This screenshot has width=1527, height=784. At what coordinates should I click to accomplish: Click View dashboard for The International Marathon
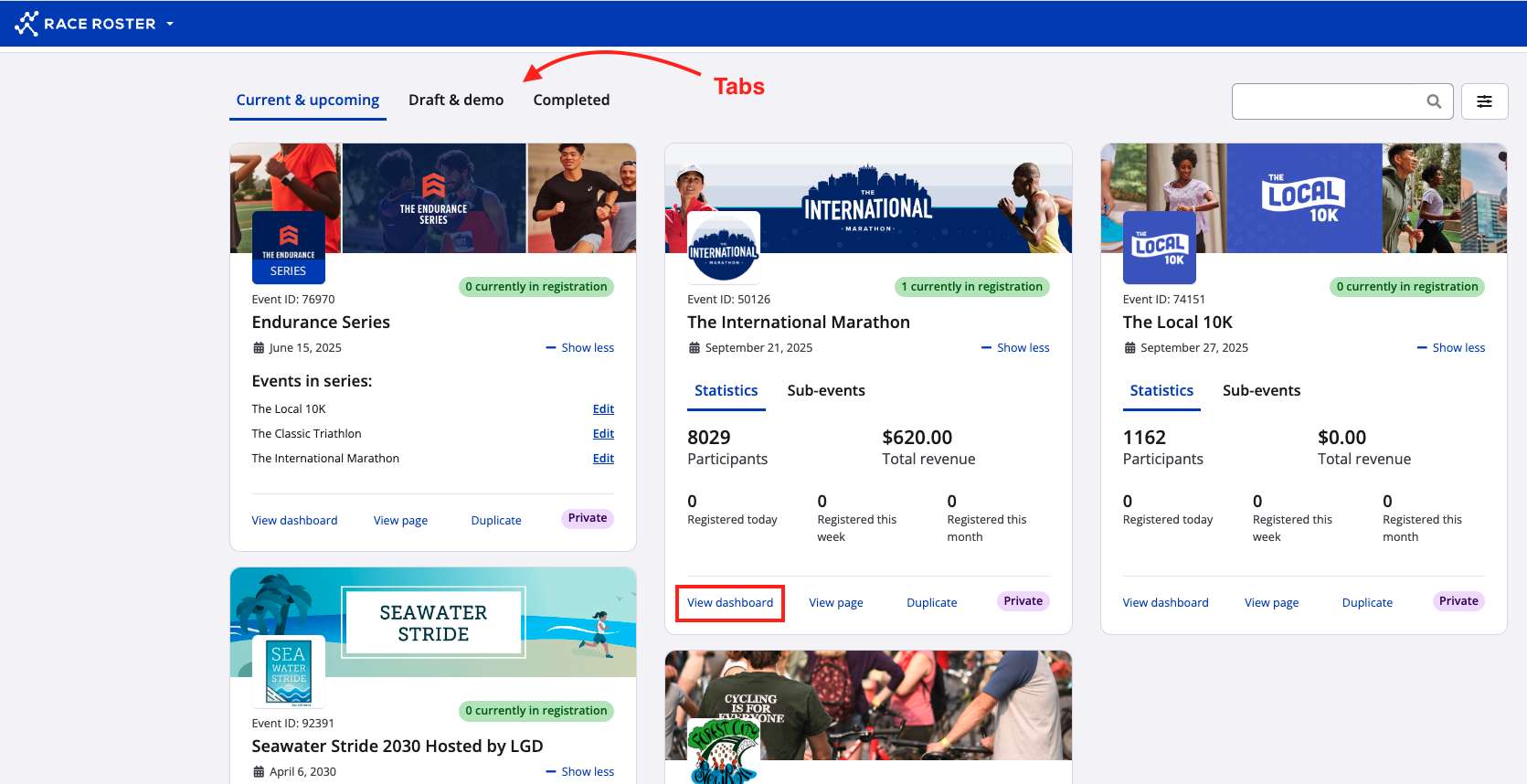730,603
